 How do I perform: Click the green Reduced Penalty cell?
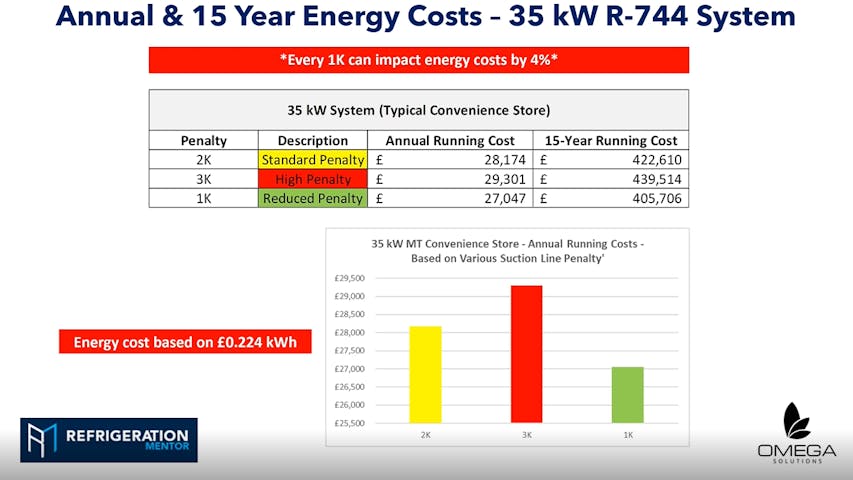(313, 198)
